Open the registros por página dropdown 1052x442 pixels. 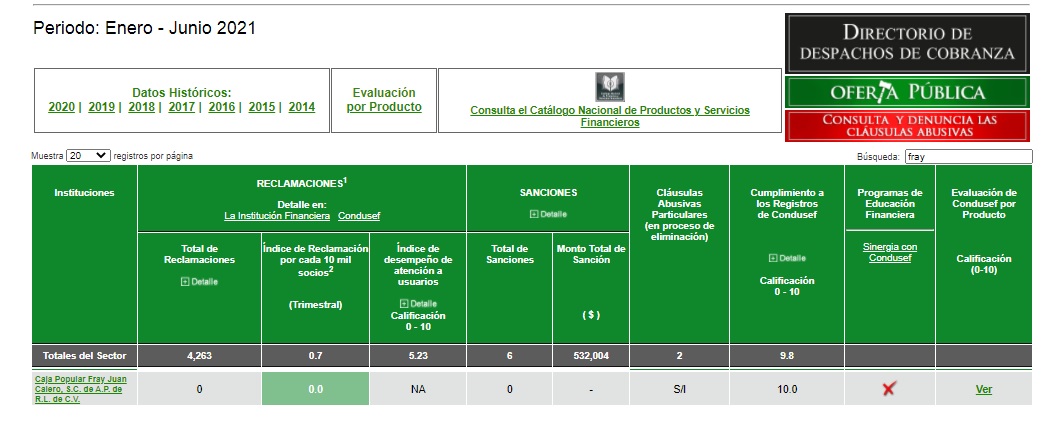point(88,156)
